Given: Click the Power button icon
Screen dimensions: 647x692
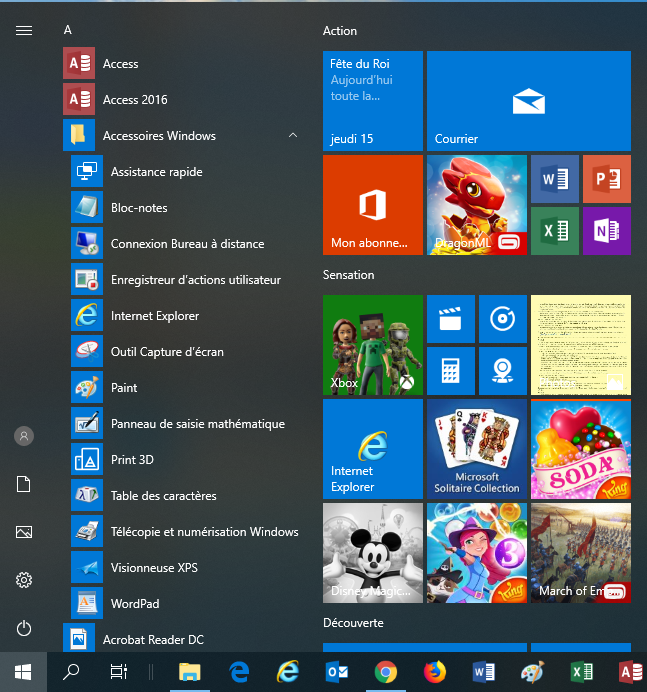Looking at the screenshot, I should [24, 628].
